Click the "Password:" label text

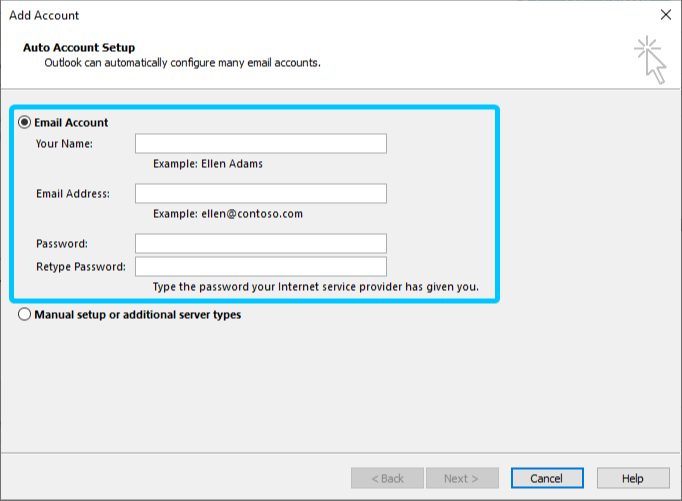(62, 244)
